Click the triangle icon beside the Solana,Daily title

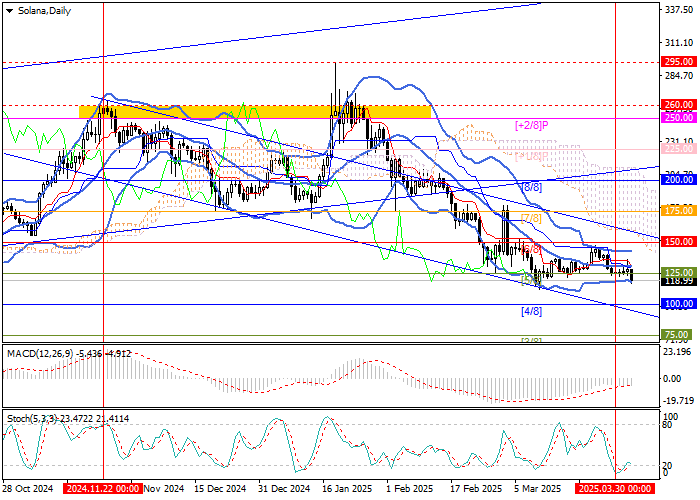tap(5, 8)
